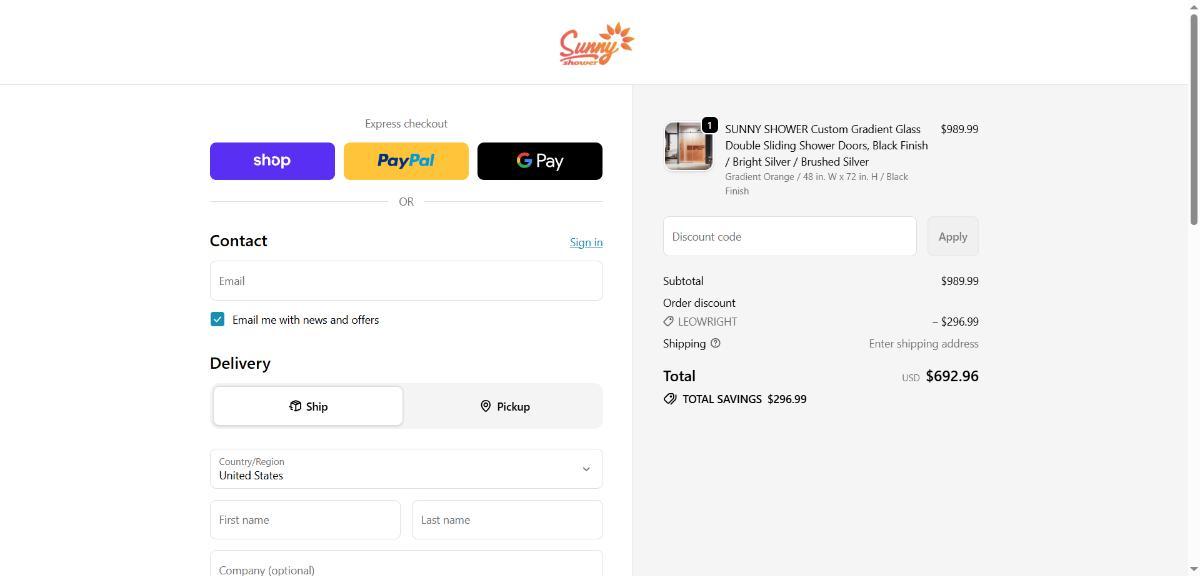Click the shipping help question mark icon

[715, 343]
